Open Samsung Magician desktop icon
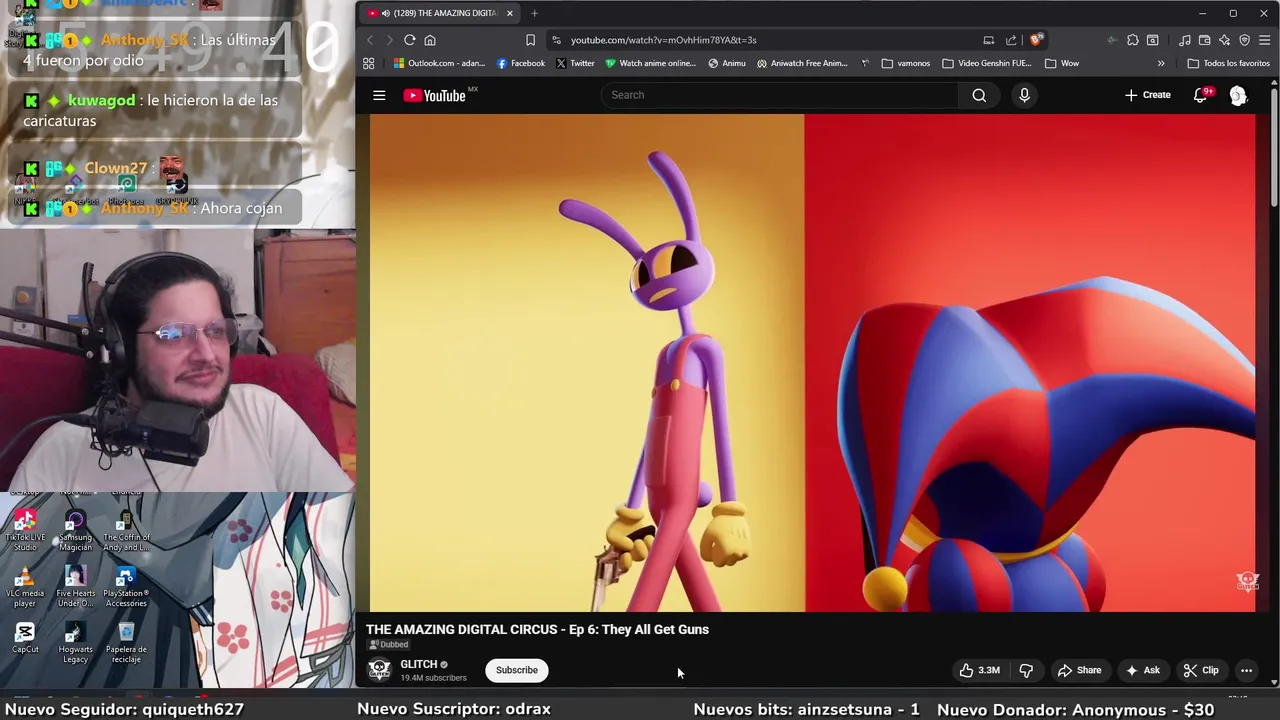The width and height of the screenshot is (1280, 720). (x=75, y=530)
